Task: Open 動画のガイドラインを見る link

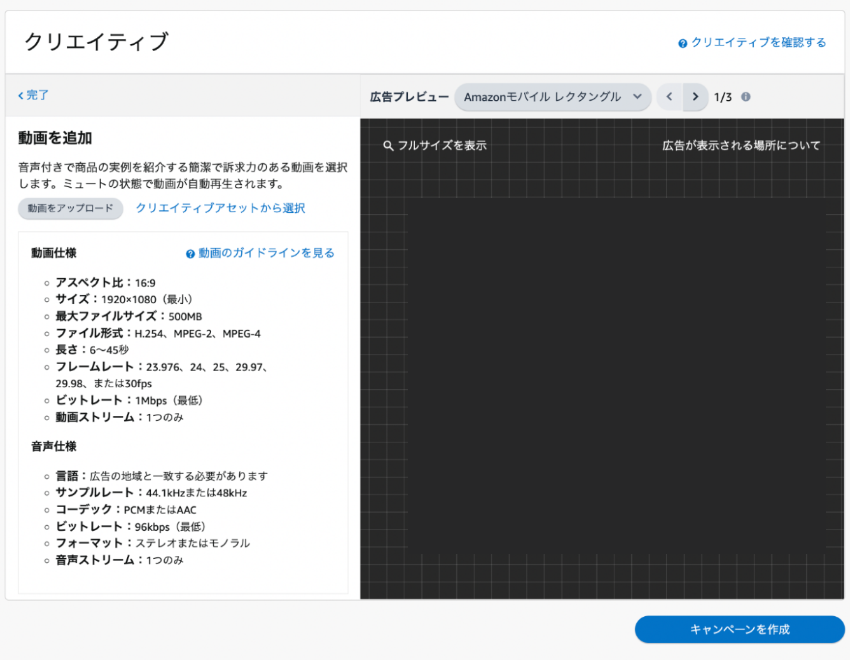Action: point(260,253)
